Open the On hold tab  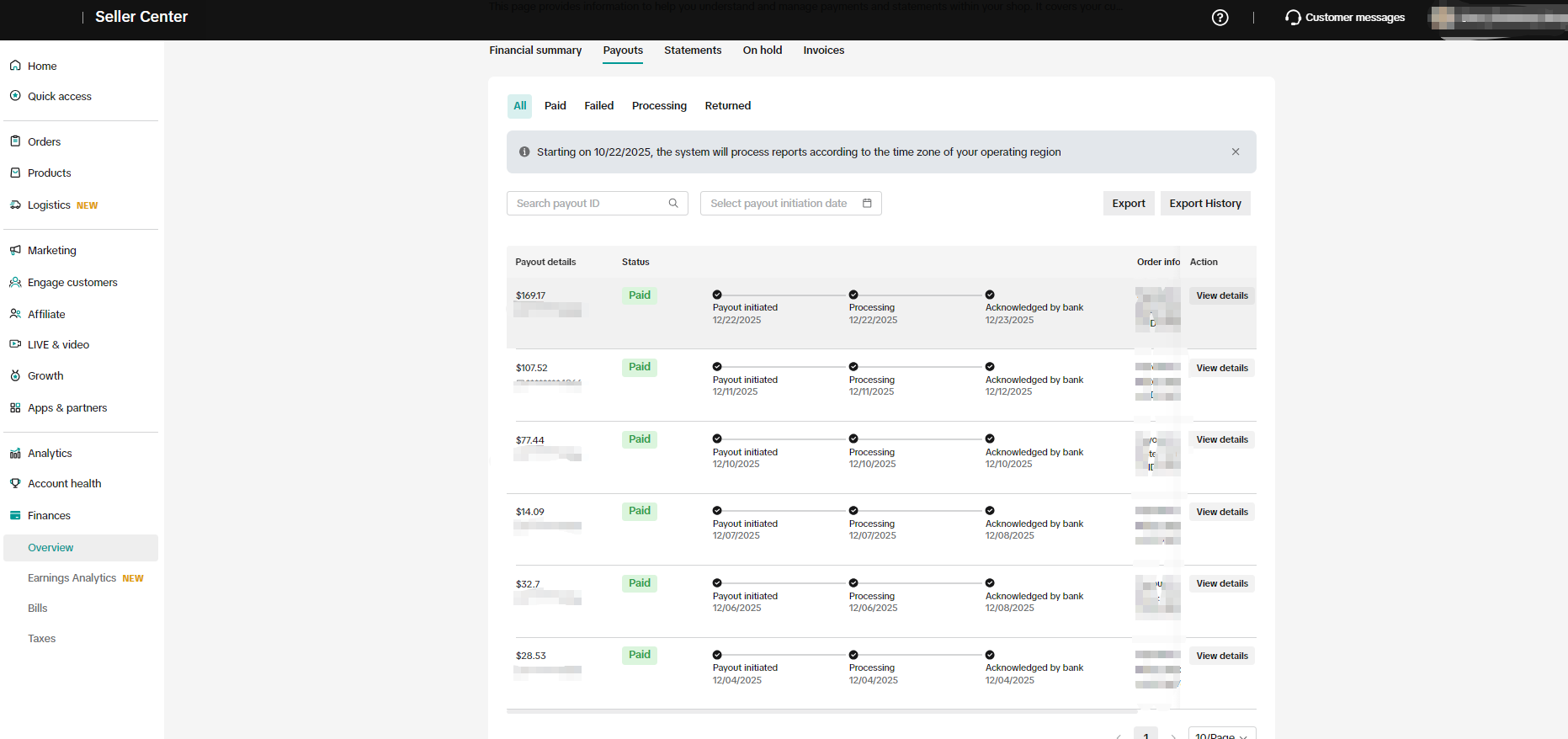pyautogui.click(x=762, y=51)
